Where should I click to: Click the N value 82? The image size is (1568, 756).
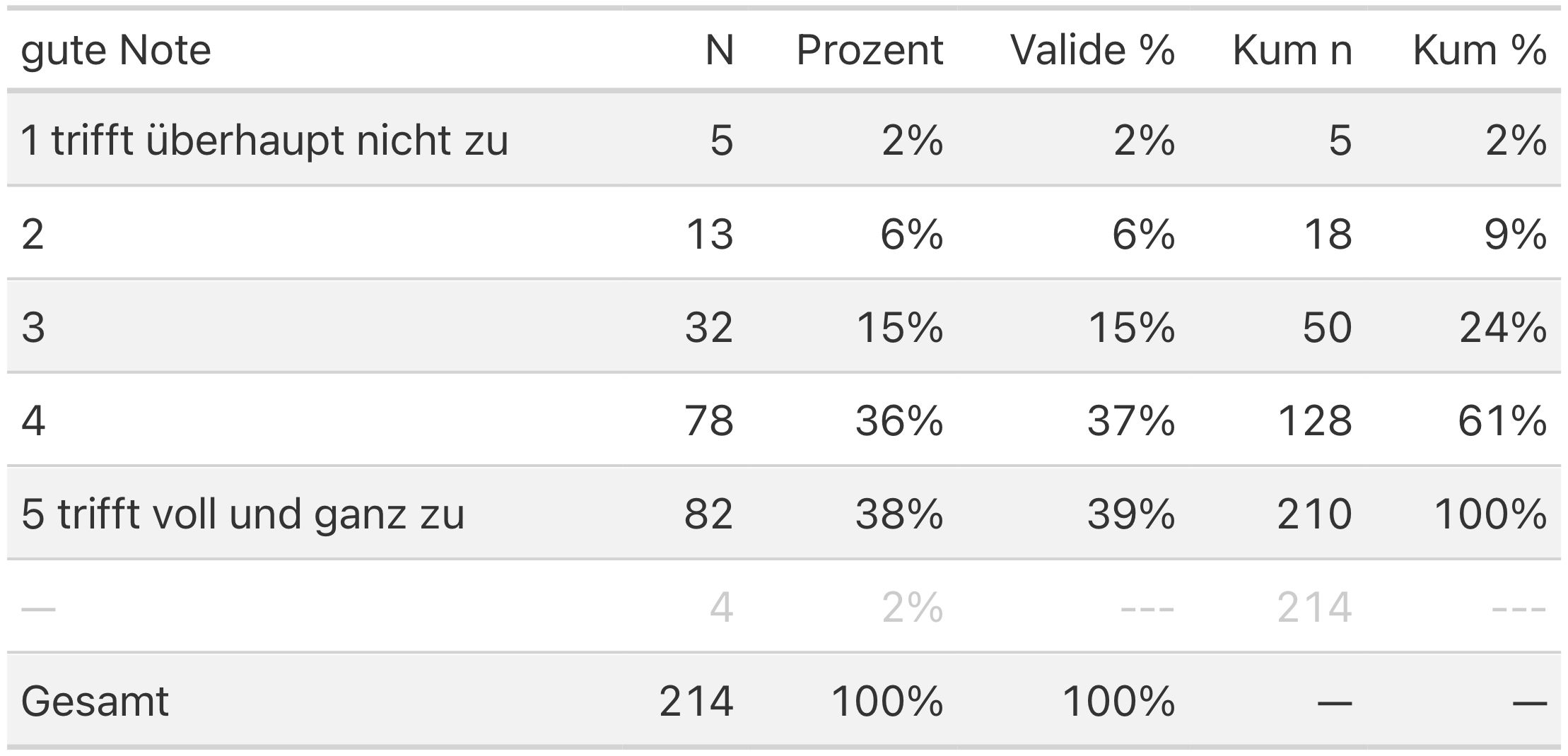[x=709, y=514]
